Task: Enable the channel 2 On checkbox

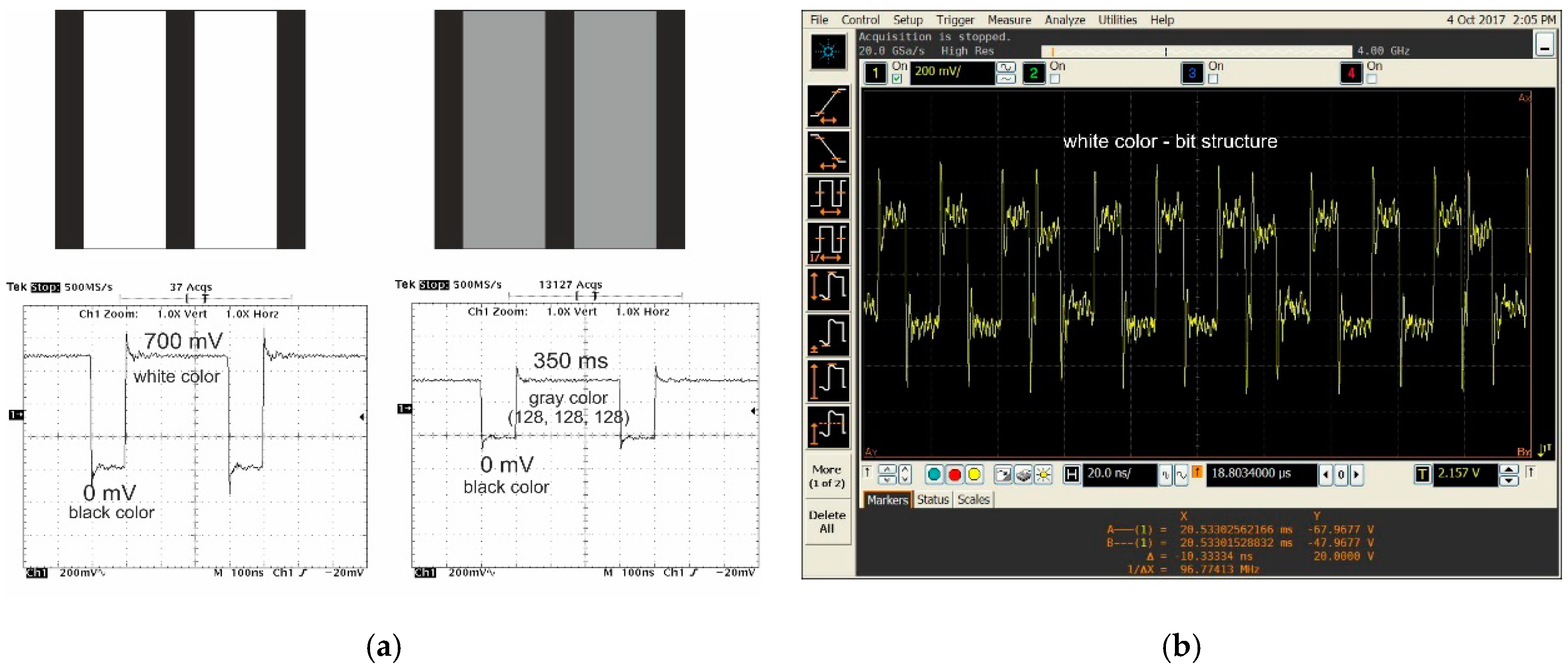Action: [x=1055, y=79]
